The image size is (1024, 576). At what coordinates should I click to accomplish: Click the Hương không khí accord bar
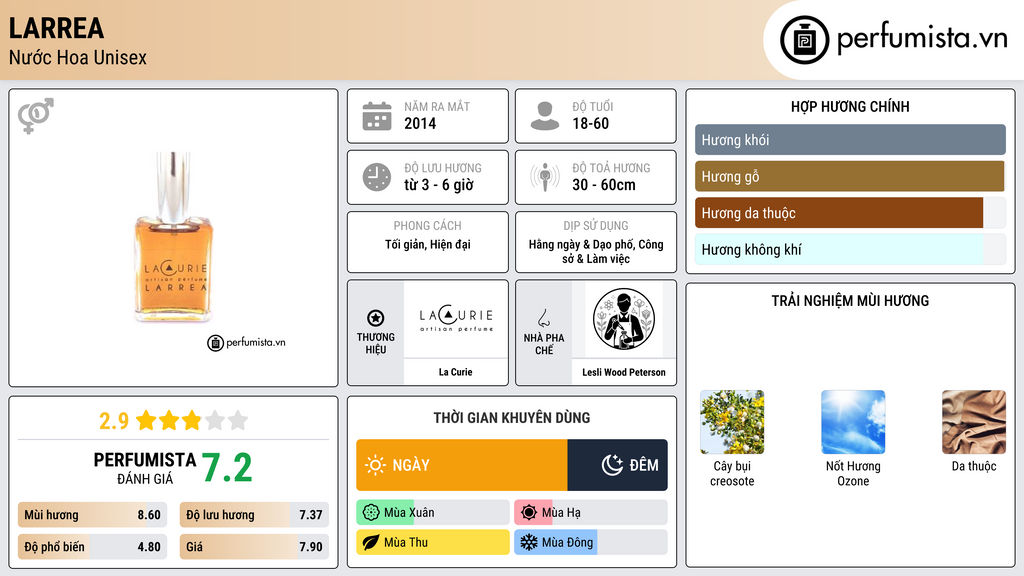(x=850, y=249)
